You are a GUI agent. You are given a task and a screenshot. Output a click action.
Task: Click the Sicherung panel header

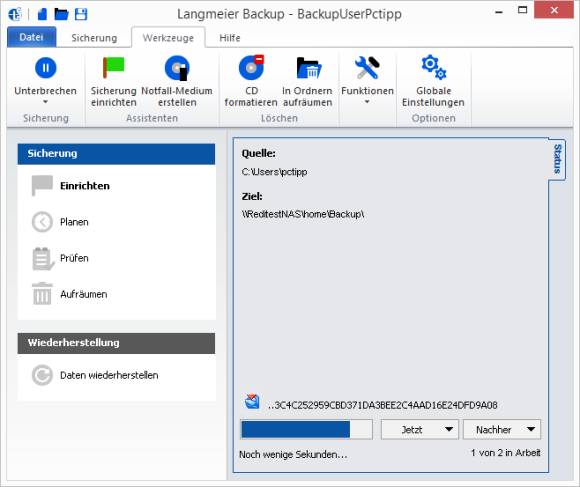tap(116, 154)
